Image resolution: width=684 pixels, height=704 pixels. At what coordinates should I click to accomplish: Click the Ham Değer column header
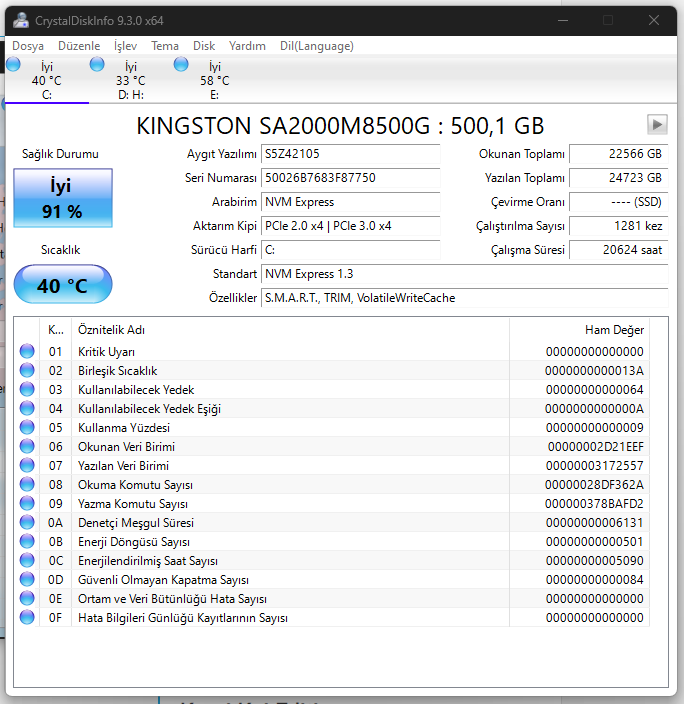point(579,330)
